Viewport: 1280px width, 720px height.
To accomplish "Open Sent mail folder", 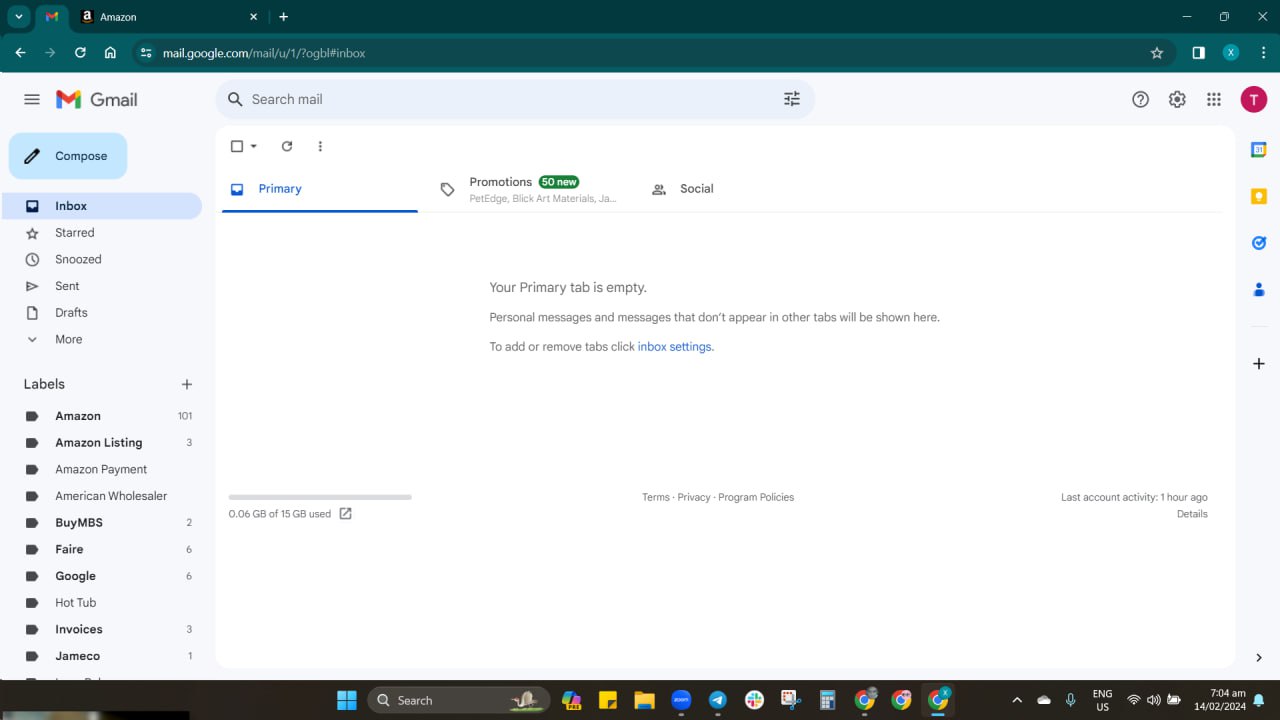I will [x=102, y=286].
